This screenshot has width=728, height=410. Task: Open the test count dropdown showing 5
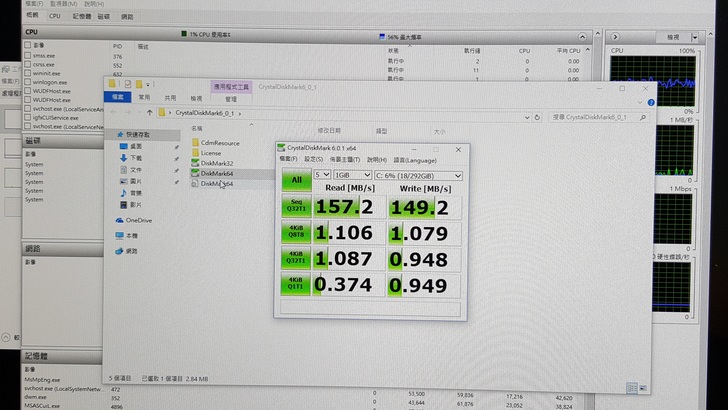322,175
